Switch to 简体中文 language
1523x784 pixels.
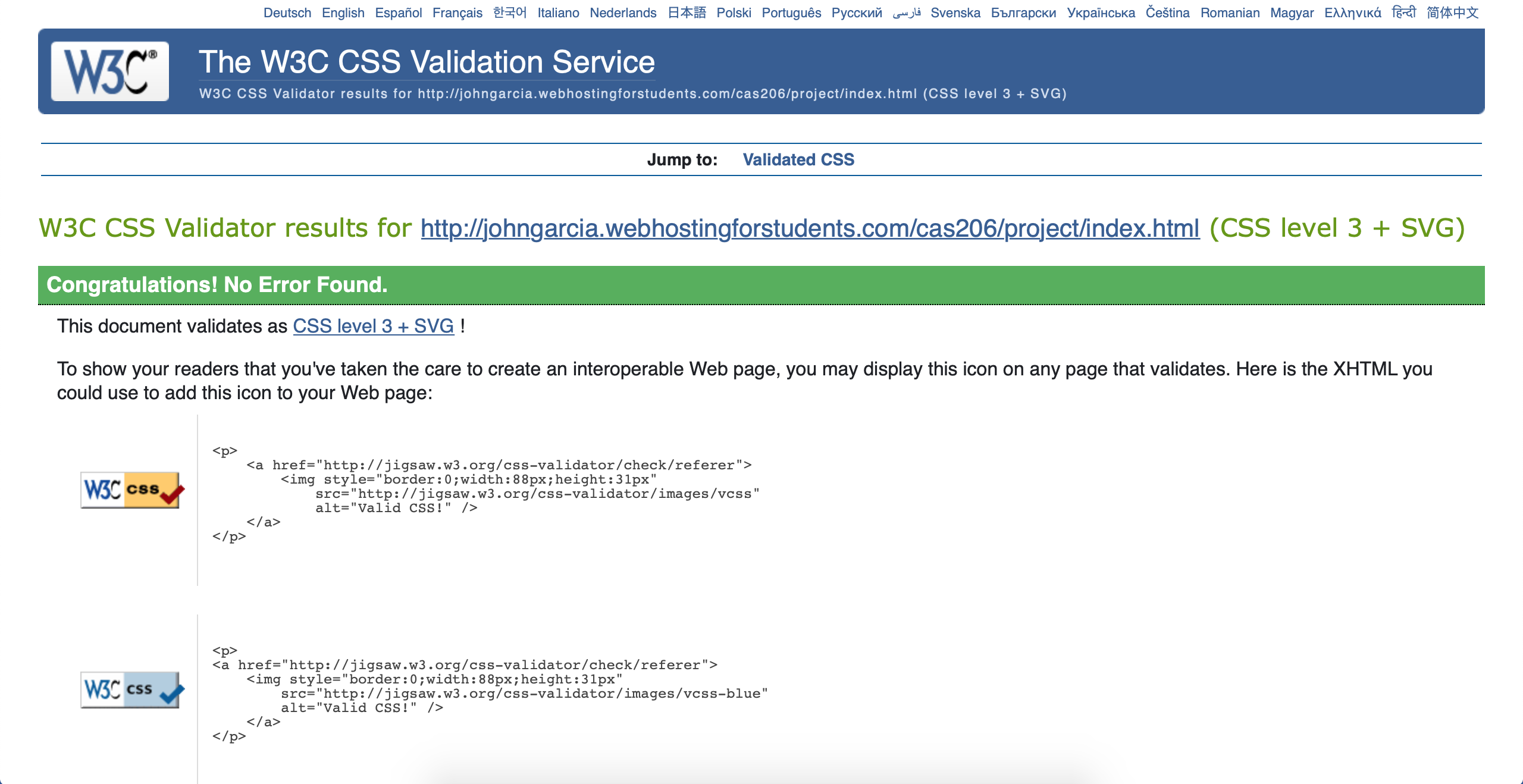coord(1452,12)
